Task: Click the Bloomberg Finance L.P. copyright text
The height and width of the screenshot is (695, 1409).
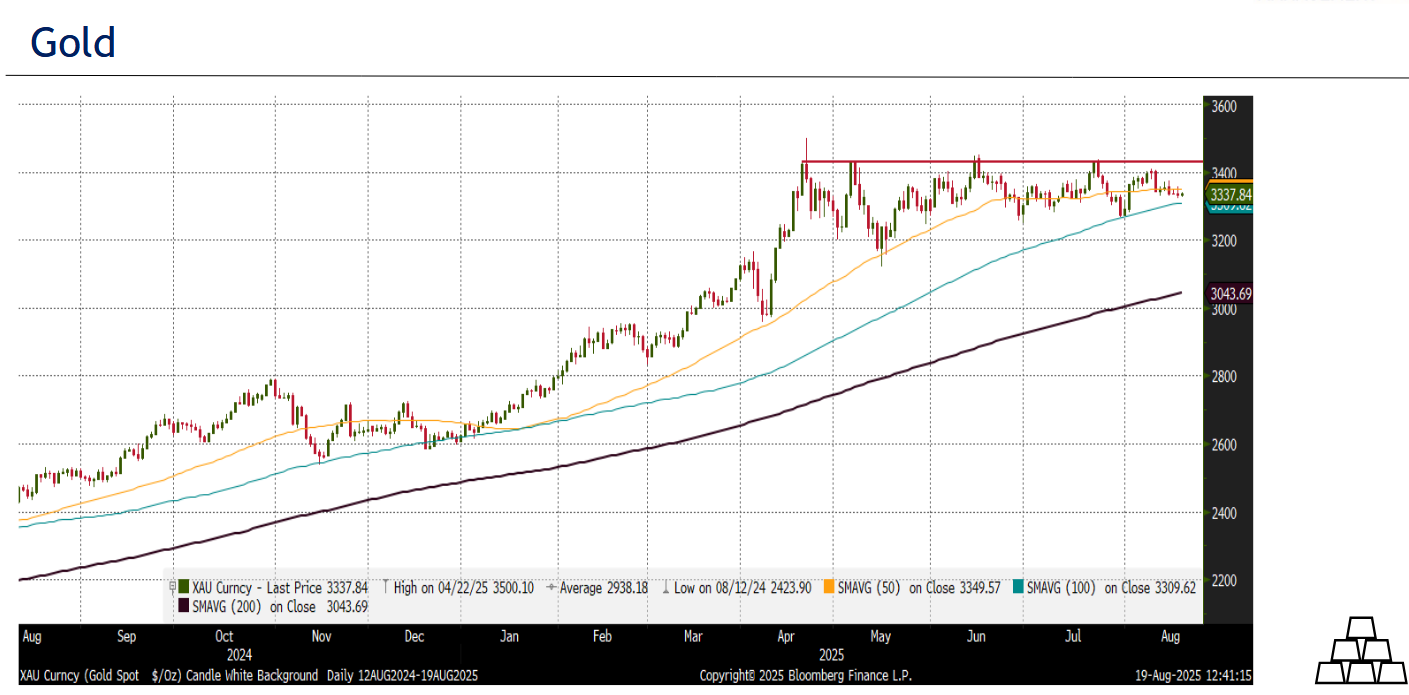Action: (805, 676)
